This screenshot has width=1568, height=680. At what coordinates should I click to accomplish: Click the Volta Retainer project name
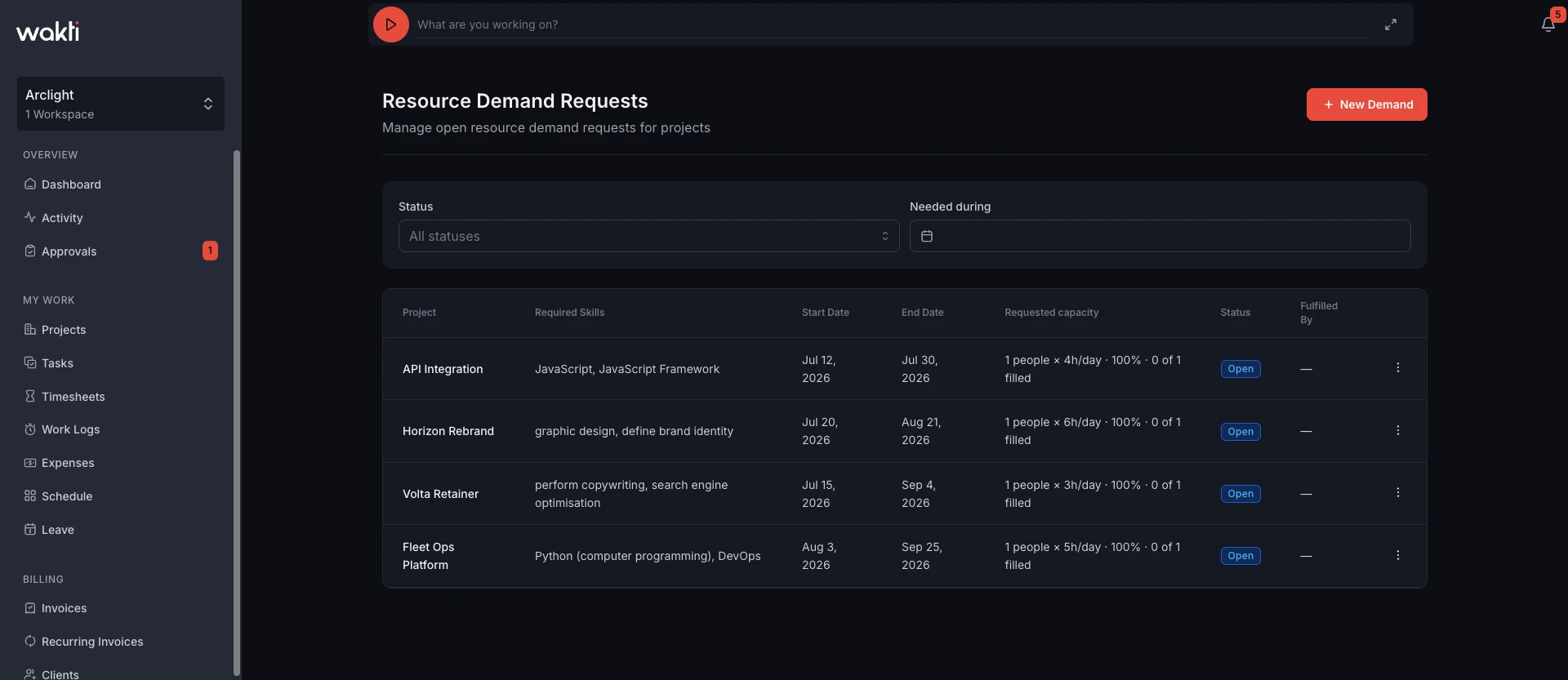pyautogui.click(x=440, y=494)
